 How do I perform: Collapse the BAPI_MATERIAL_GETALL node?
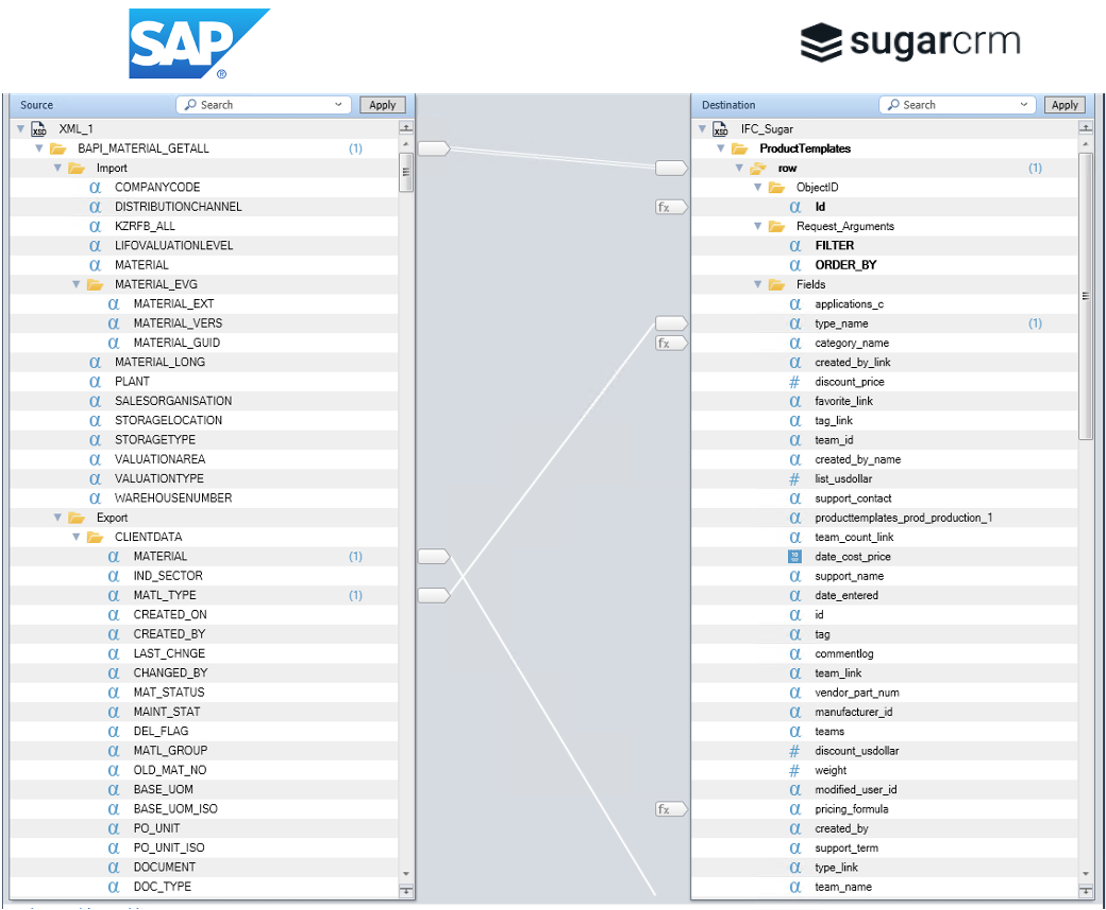click(38, 147)
